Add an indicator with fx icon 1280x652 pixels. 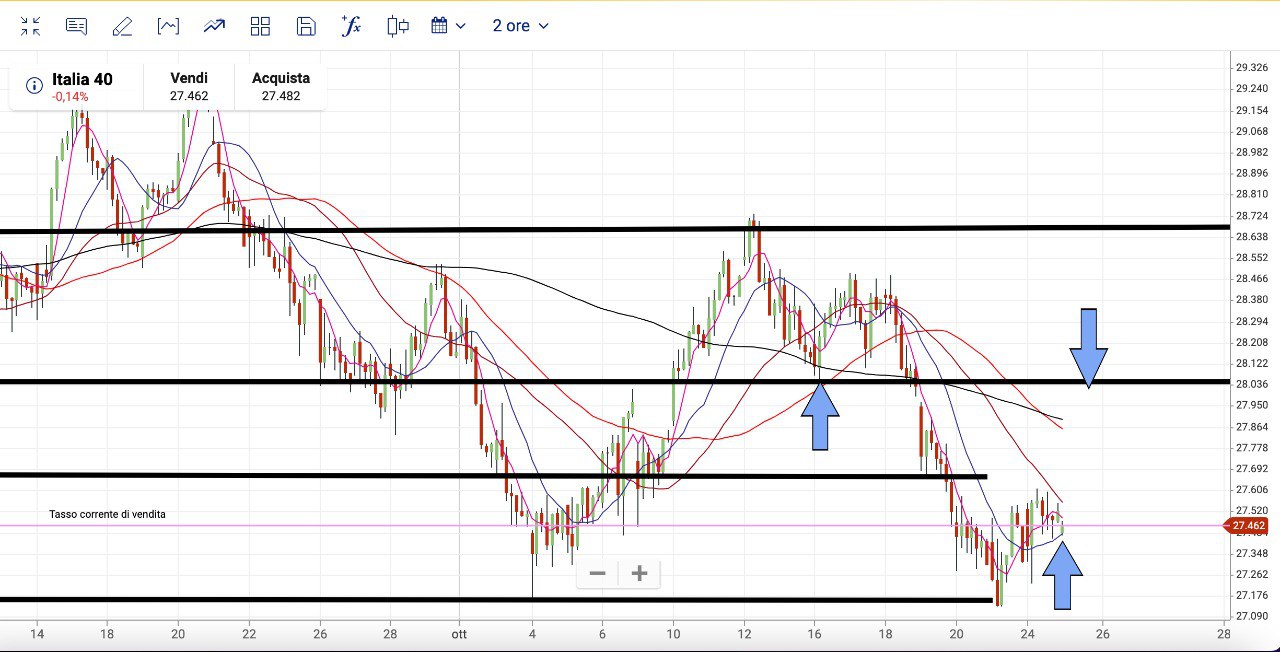click(x=351, y=26)
